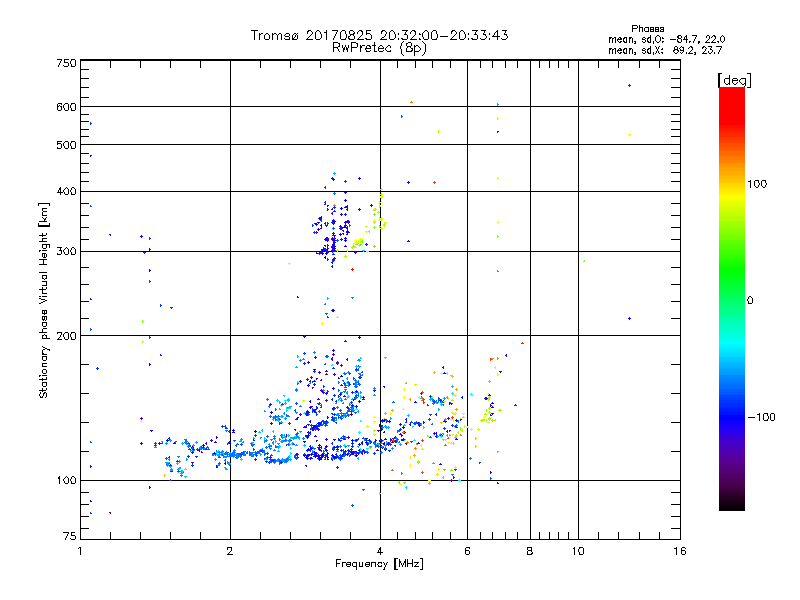Click the y-axis tick label '200'

(66, 336)
